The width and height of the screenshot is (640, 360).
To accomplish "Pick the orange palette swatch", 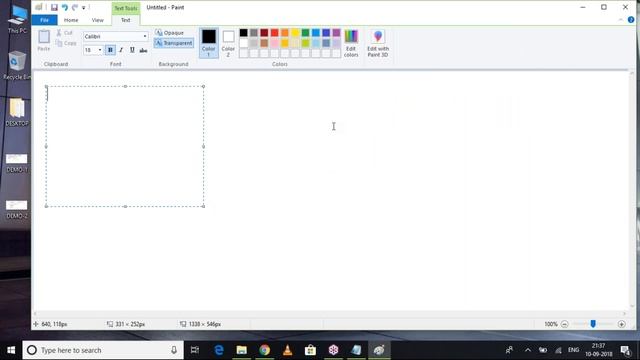I will pos(285,33).
